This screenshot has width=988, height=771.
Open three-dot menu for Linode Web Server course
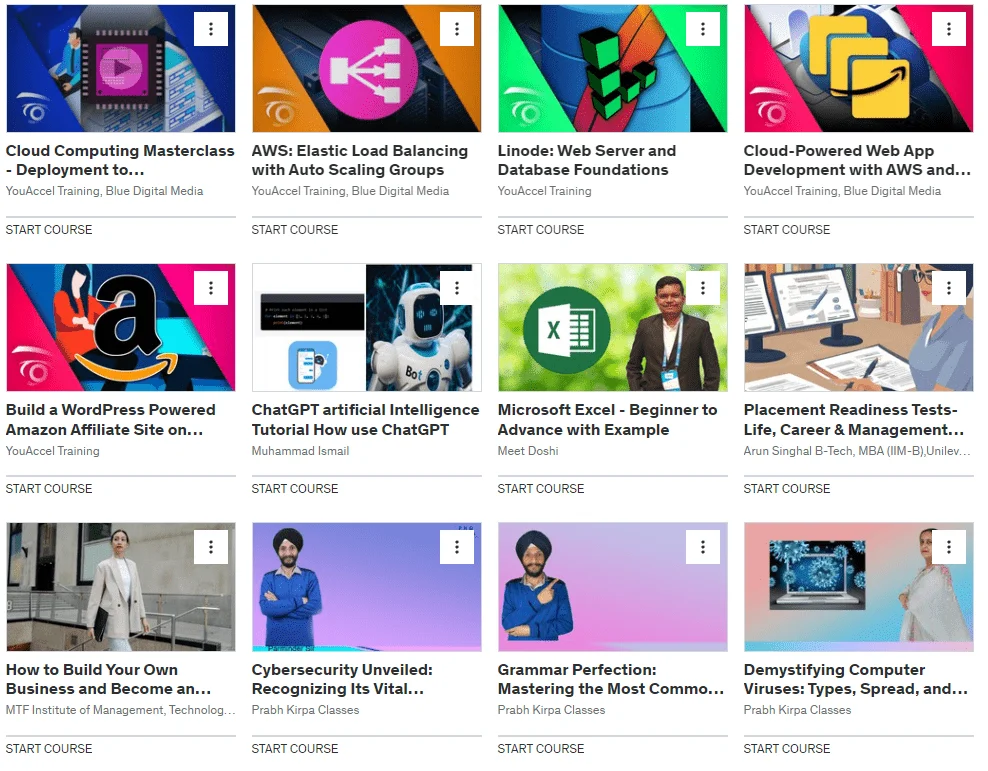pyautogui.click(x=703, y=29)
